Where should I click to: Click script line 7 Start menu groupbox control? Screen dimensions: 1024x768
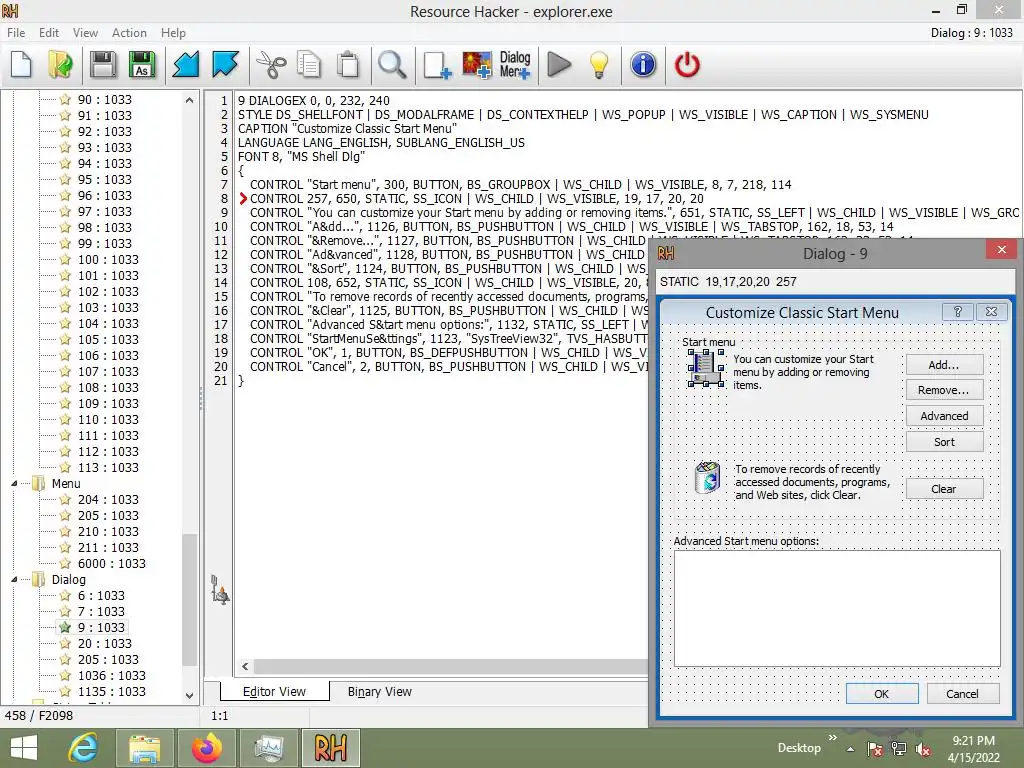point(520,185)
